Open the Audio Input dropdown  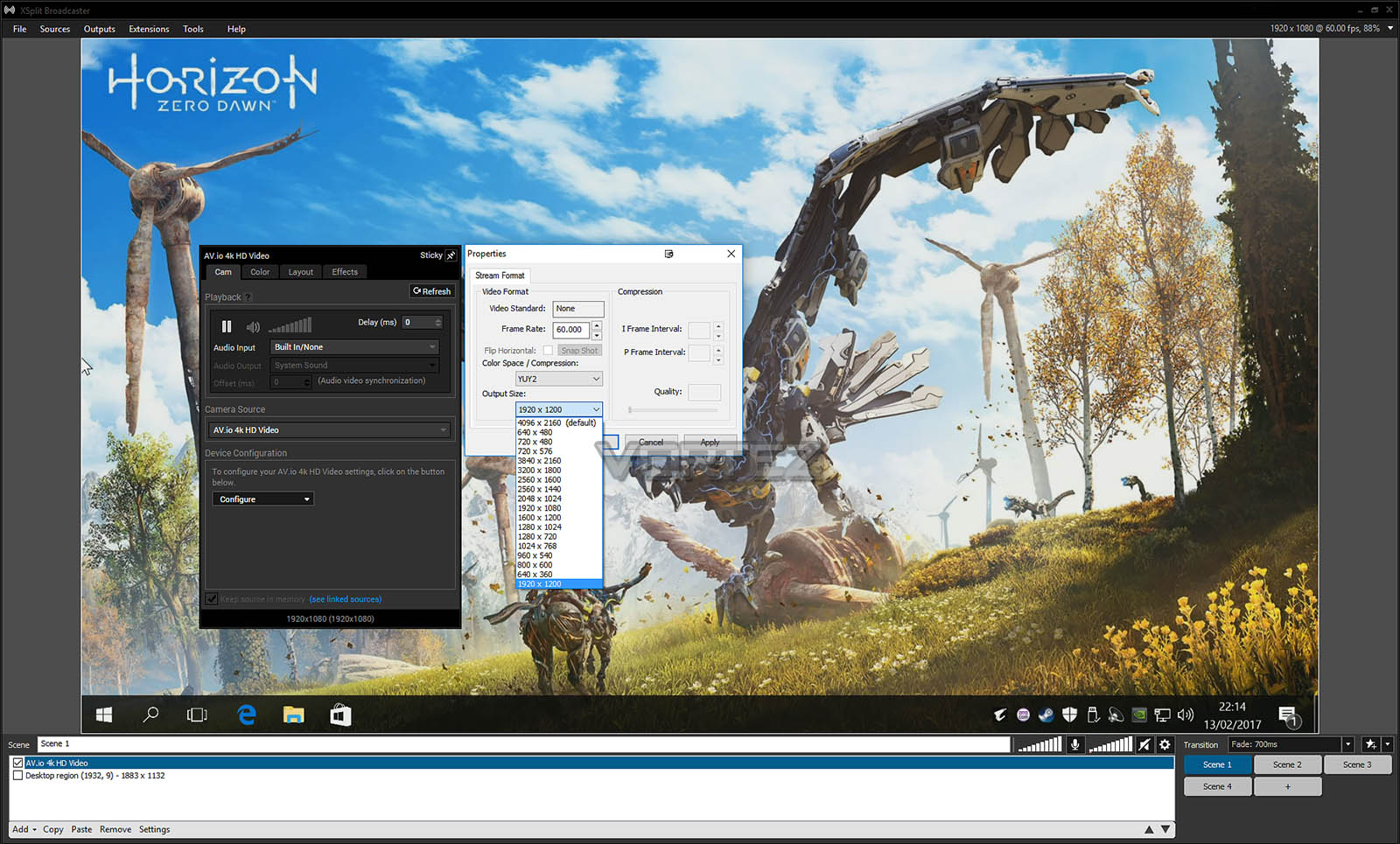point(354,347)
